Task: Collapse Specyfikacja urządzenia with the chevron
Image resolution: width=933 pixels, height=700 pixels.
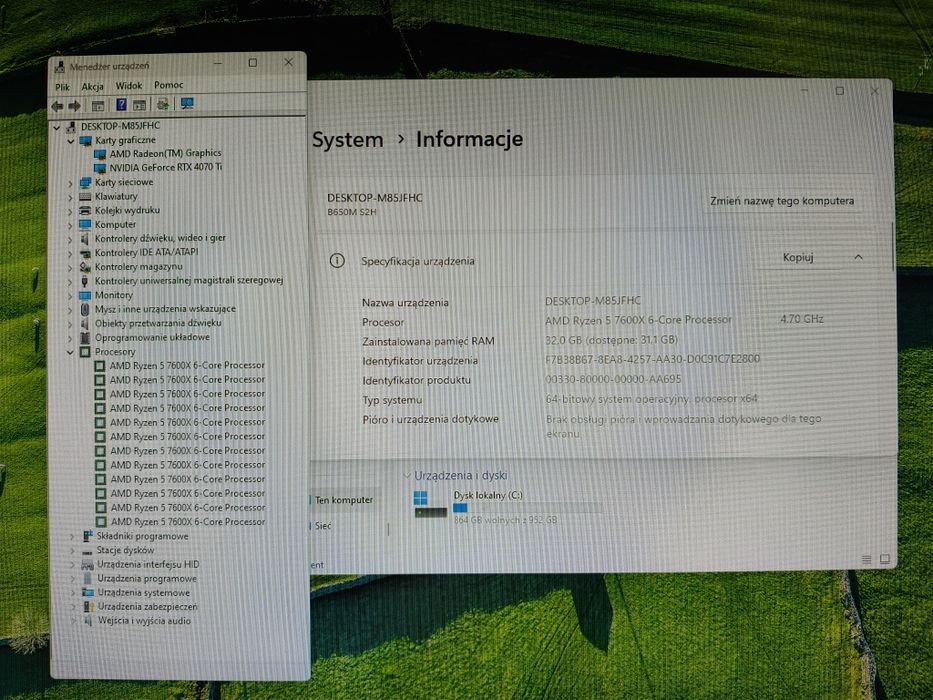Action: (x=858, y=257)
